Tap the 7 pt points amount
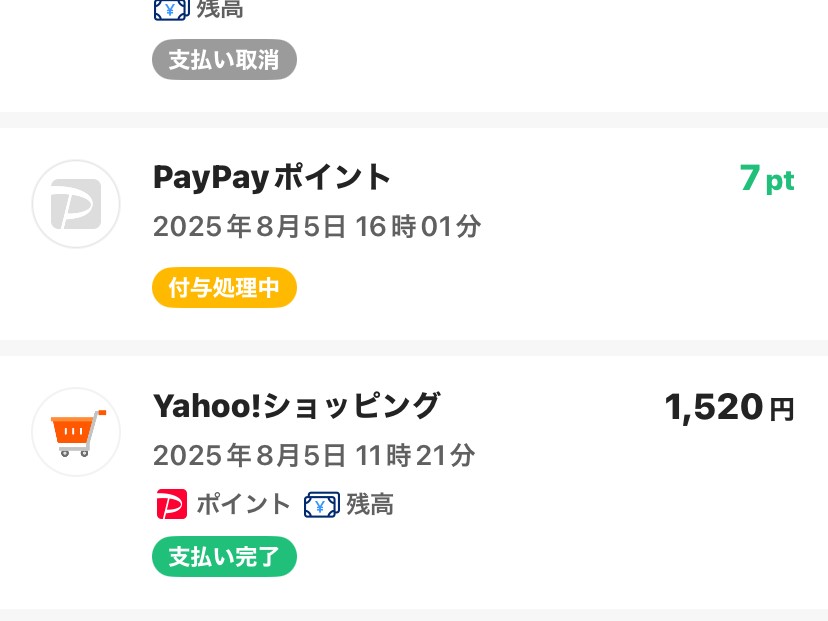 pos(767,178)
